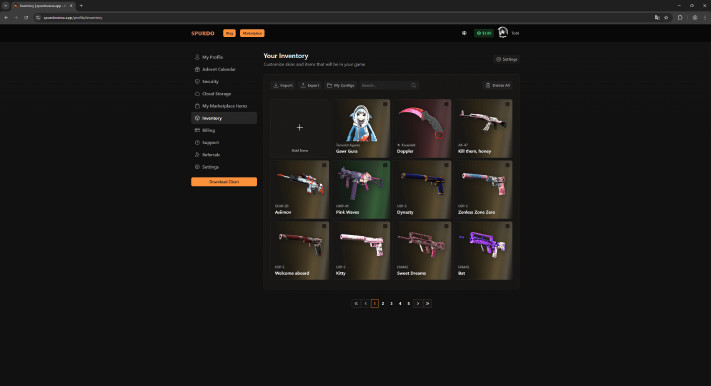711x386 pixels.
Task: Click the Blog button in header
Action: click(229, 33)
